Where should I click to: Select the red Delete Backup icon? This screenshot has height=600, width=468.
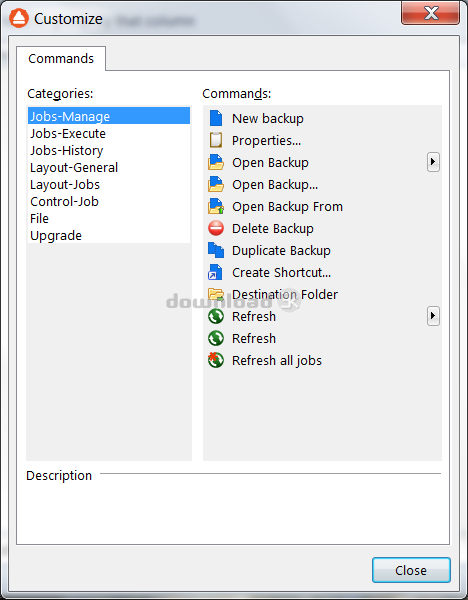click(216, 228)
